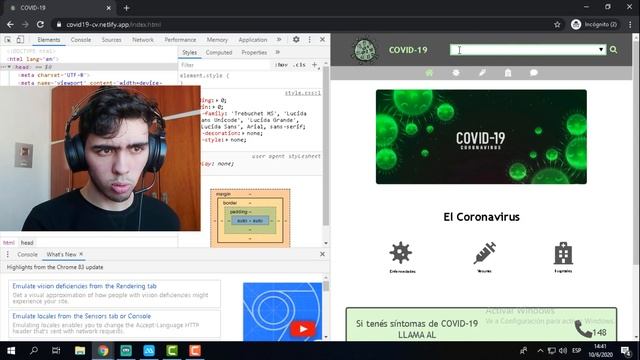Toggle the .cls classes button
Viewport: 640px width, 360px height.
(x=300, y=65)
